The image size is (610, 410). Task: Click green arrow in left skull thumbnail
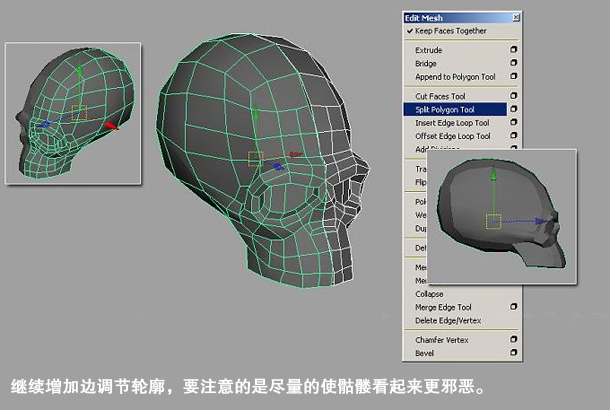[x=80, y=71]
